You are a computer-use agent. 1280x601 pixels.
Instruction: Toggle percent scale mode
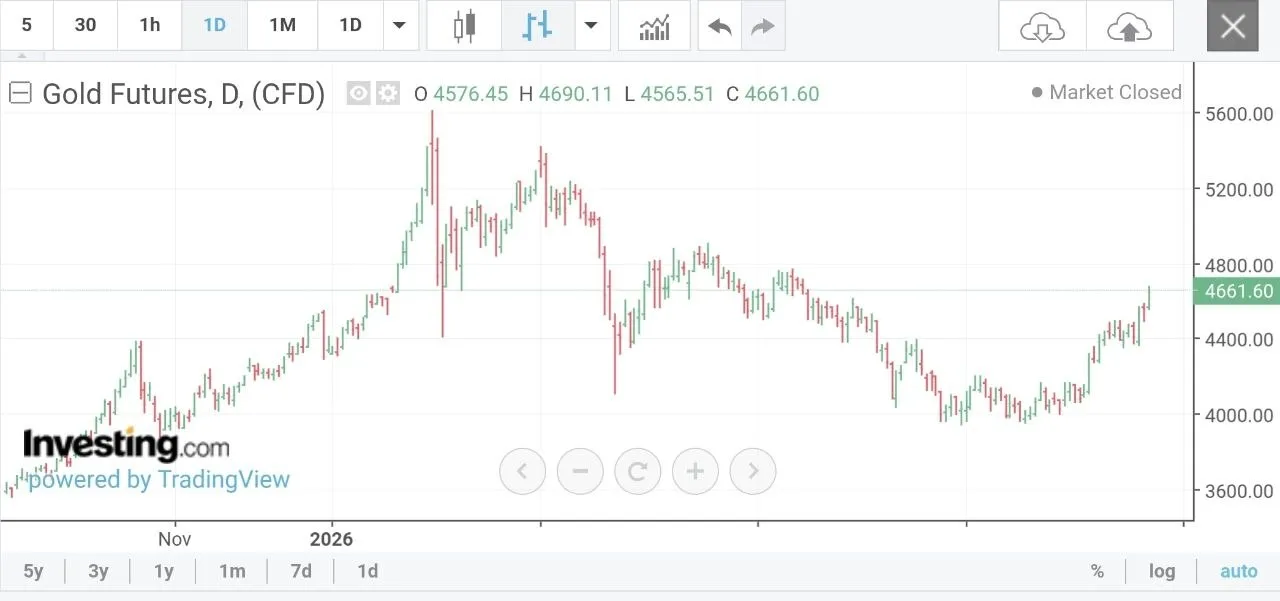tap(1097, 571)
